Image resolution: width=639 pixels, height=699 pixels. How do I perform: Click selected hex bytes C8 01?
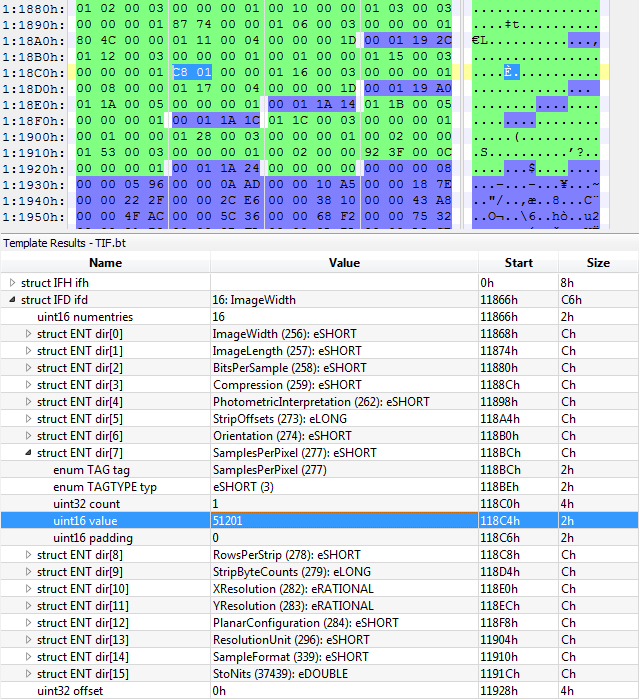coord(192,72)
